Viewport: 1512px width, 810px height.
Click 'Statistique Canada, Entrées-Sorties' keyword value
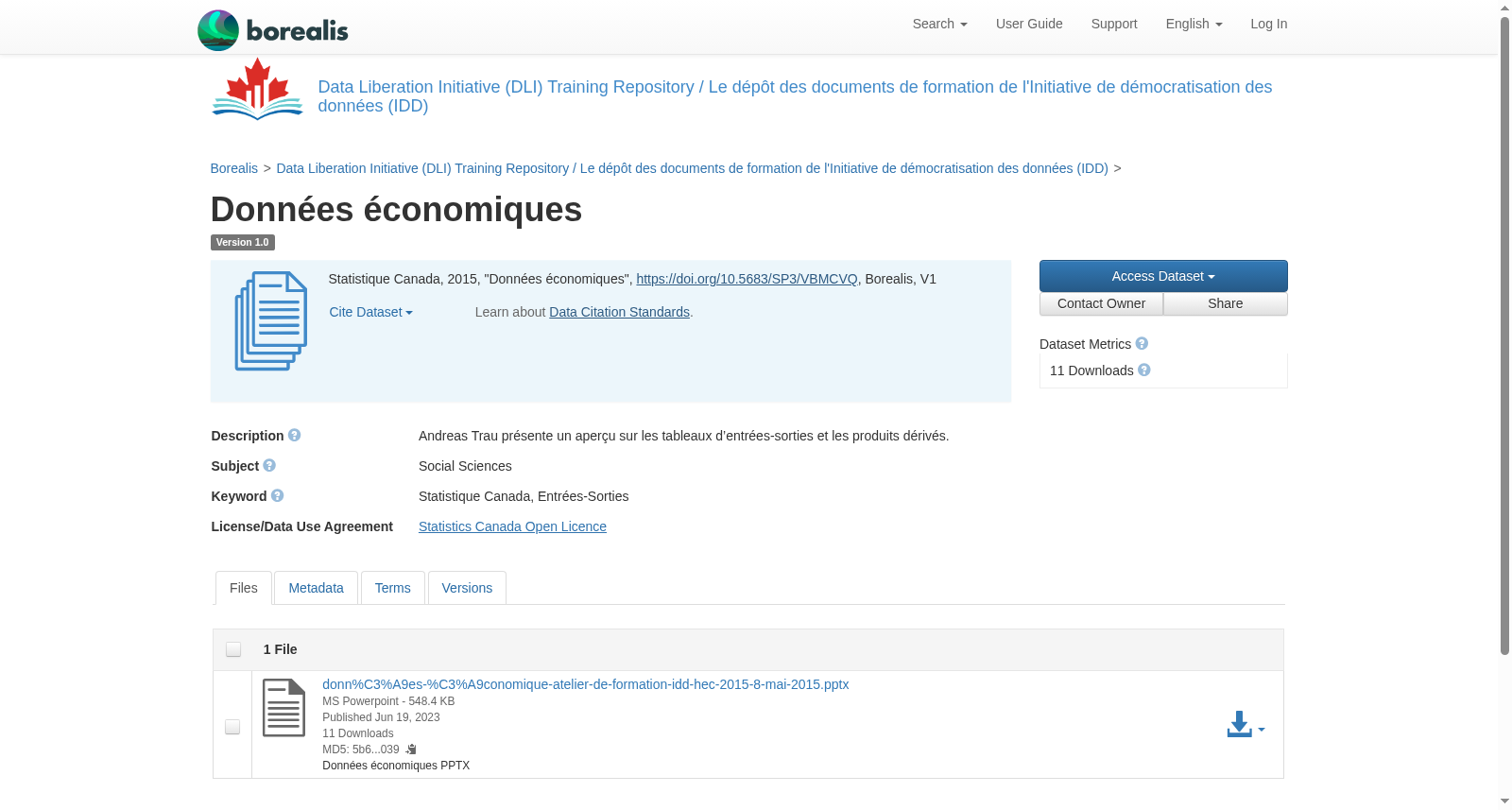[524, 496]
